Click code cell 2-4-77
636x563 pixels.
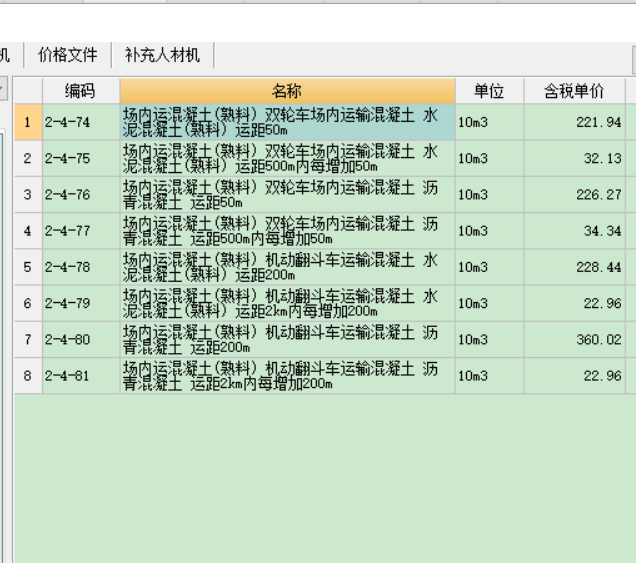pos(81,231)
